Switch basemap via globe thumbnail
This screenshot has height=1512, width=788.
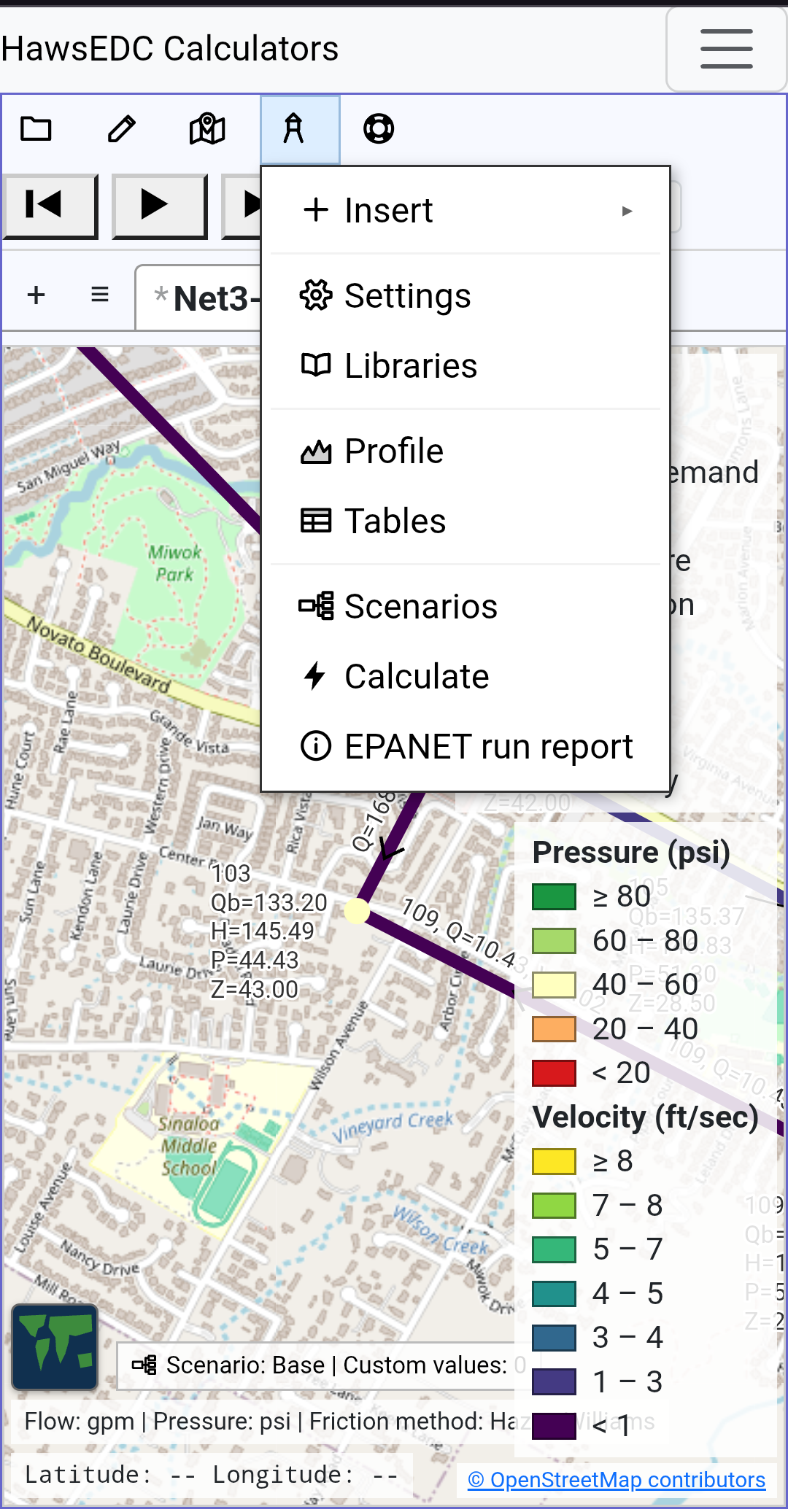pos(55,1346)
